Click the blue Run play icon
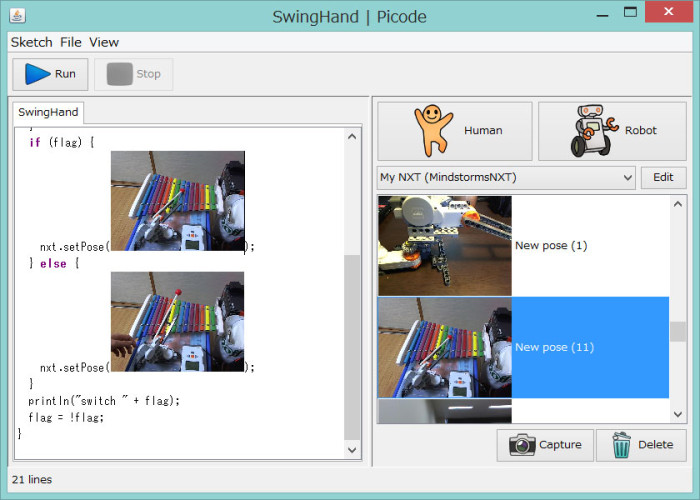 coord(37,74)
